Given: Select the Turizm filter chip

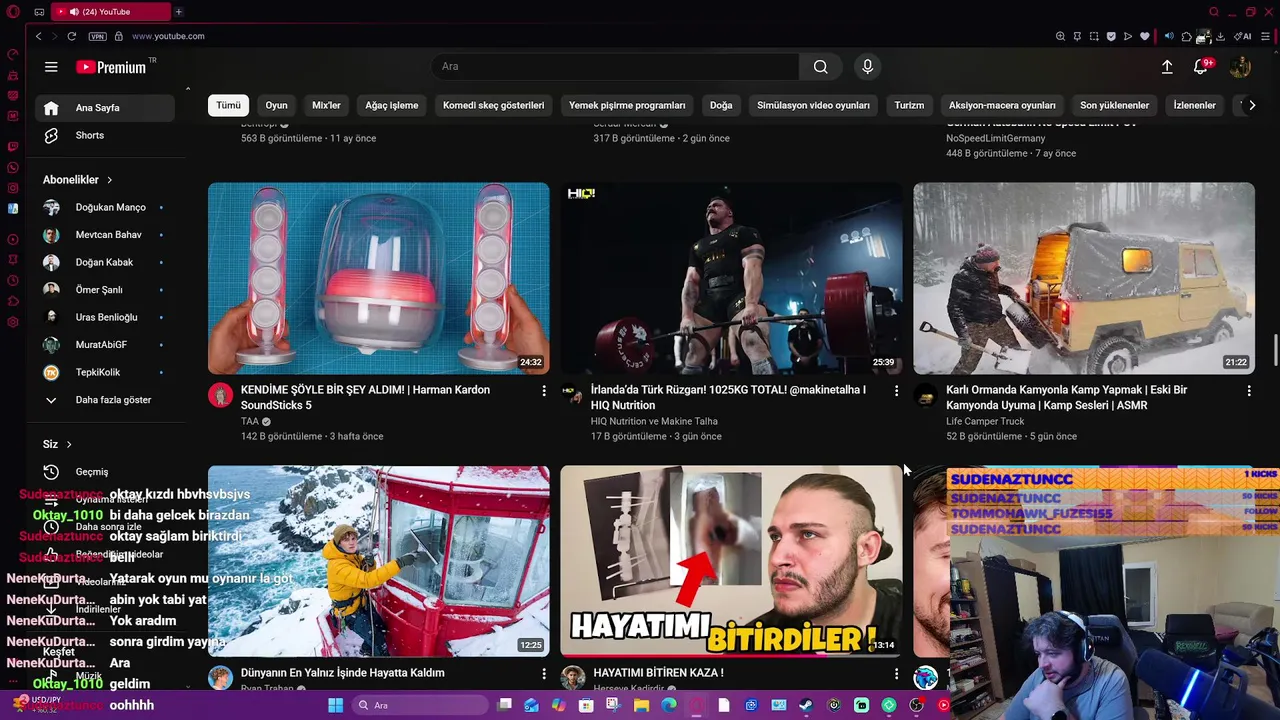Looking at the screenshot, I should 909,105.
